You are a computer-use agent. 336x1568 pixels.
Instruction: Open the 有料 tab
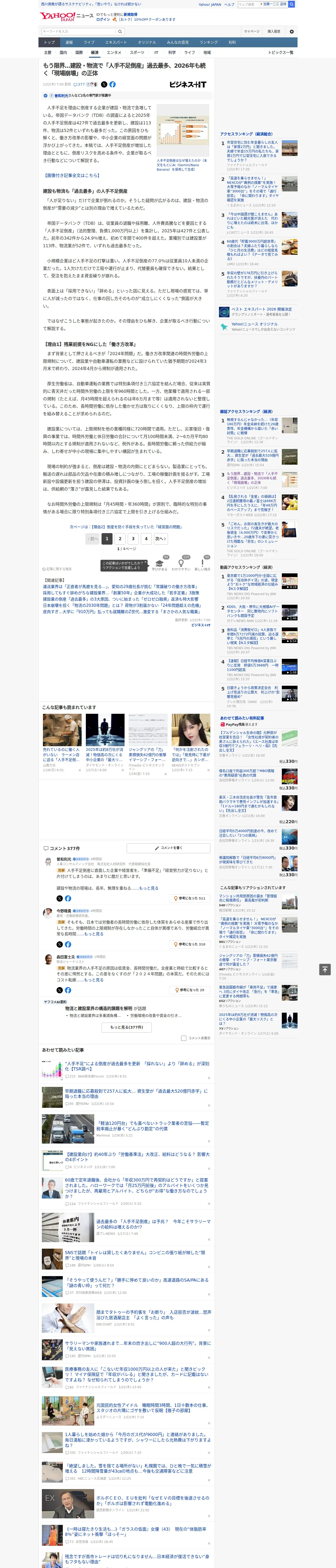[232, 43]
